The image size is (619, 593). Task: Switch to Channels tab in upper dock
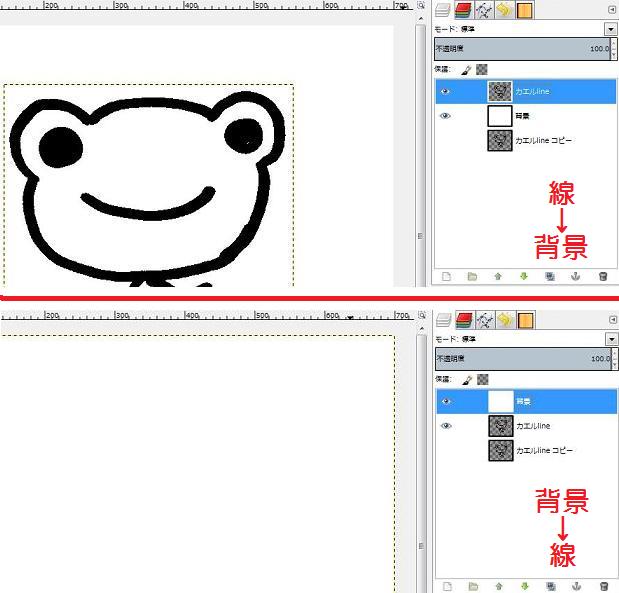[x=463, y=10]
